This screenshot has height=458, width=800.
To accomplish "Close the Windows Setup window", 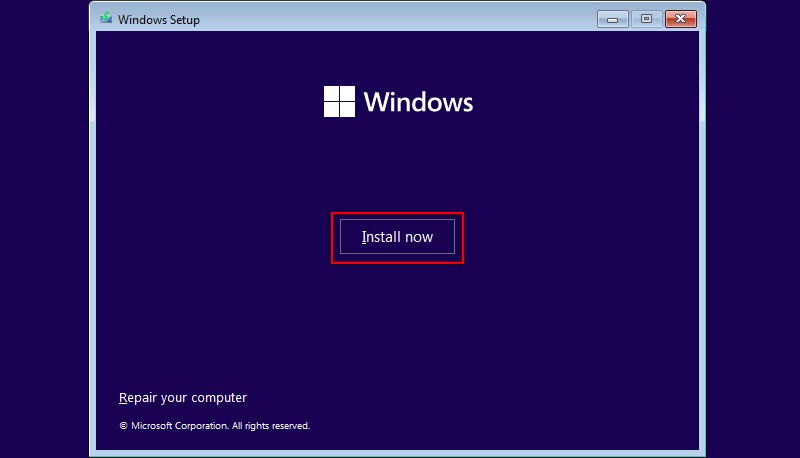I will (681, 19).
